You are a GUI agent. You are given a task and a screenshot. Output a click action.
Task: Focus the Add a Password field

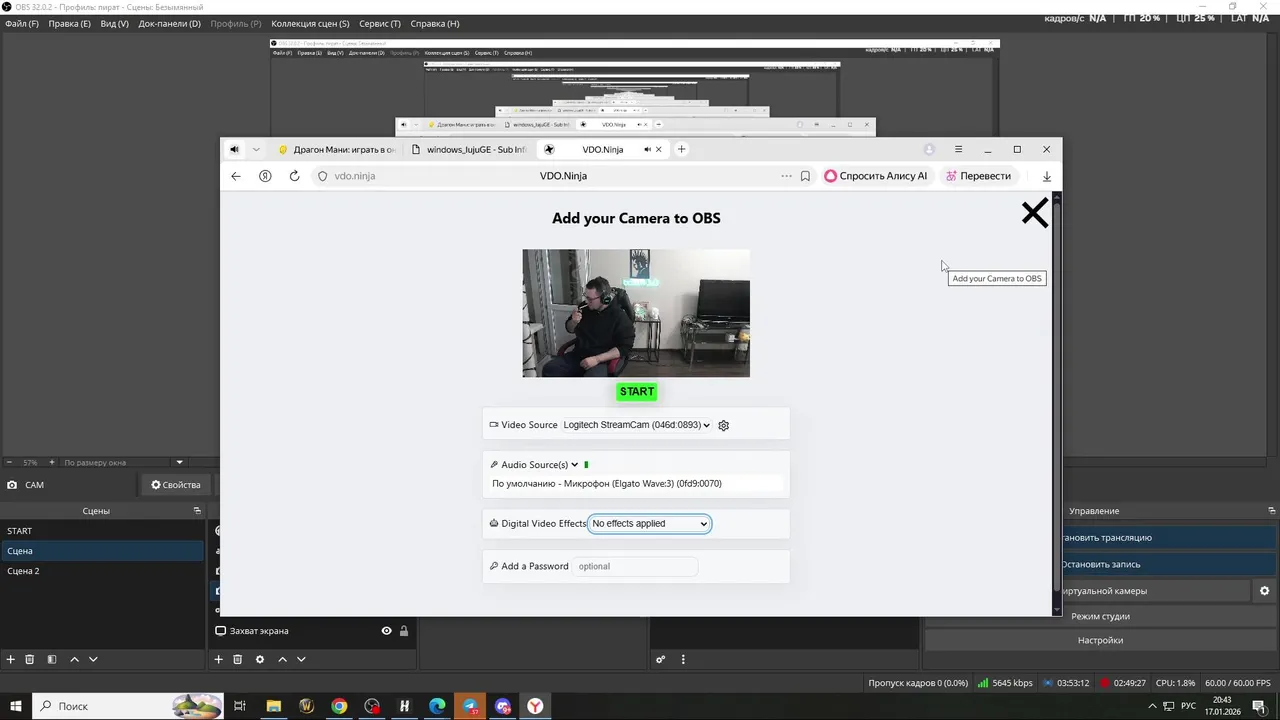pos(635,567)
